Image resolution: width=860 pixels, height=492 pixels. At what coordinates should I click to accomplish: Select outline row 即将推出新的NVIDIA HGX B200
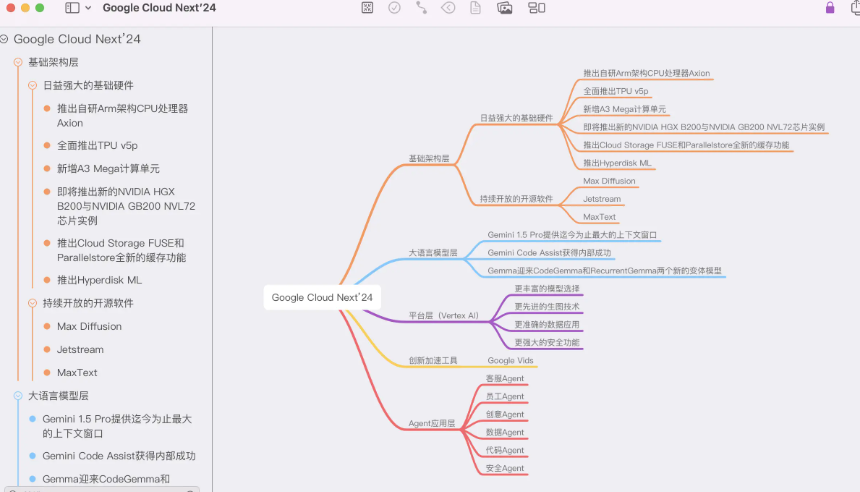[x=126, y=206]
